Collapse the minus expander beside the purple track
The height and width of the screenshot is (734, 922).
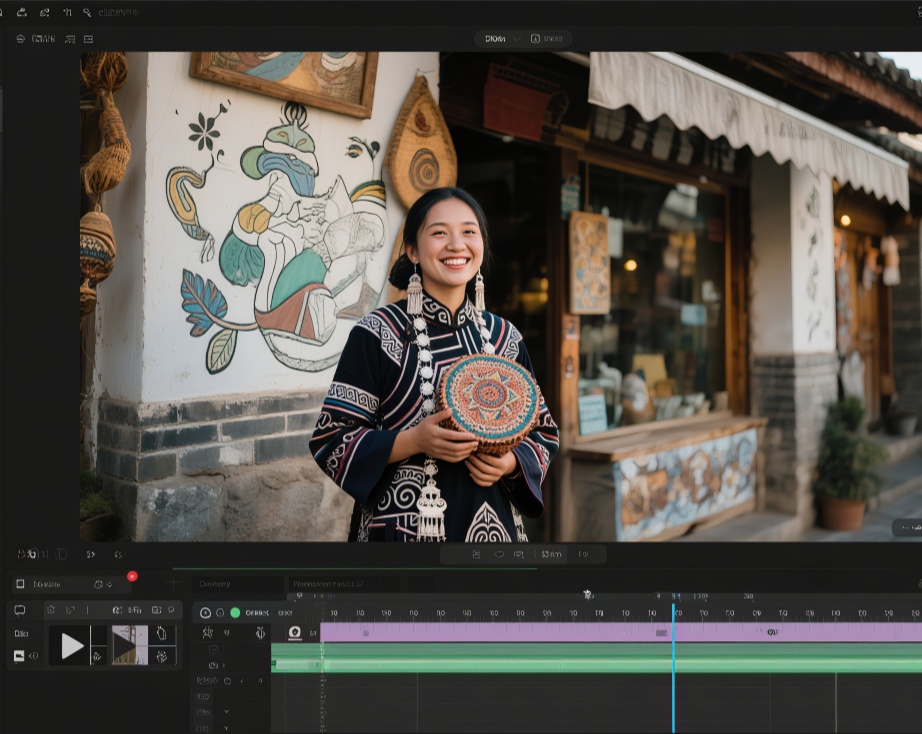pyautogui.click(x=213, y=649)
